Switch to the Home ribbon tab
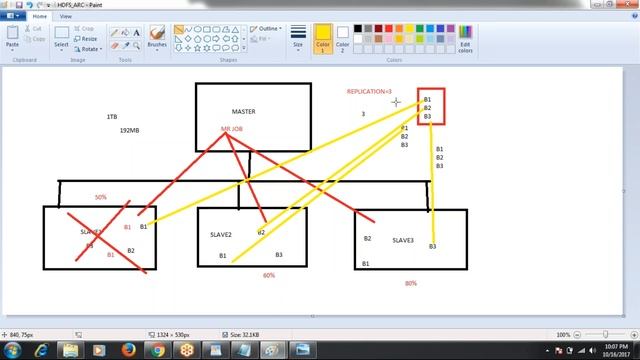 [x=40, y=16]
